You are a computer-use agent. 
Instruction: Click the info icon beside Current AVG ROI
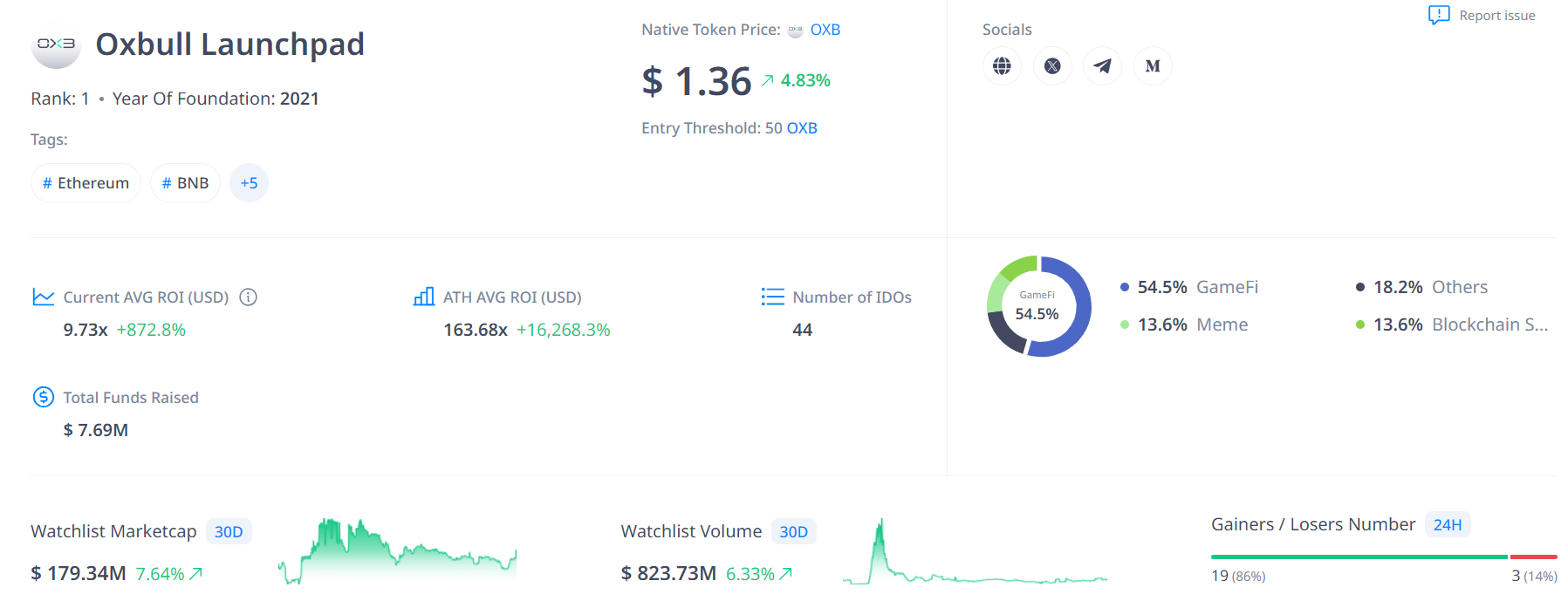pyautogui.click(x=249, y=297)
